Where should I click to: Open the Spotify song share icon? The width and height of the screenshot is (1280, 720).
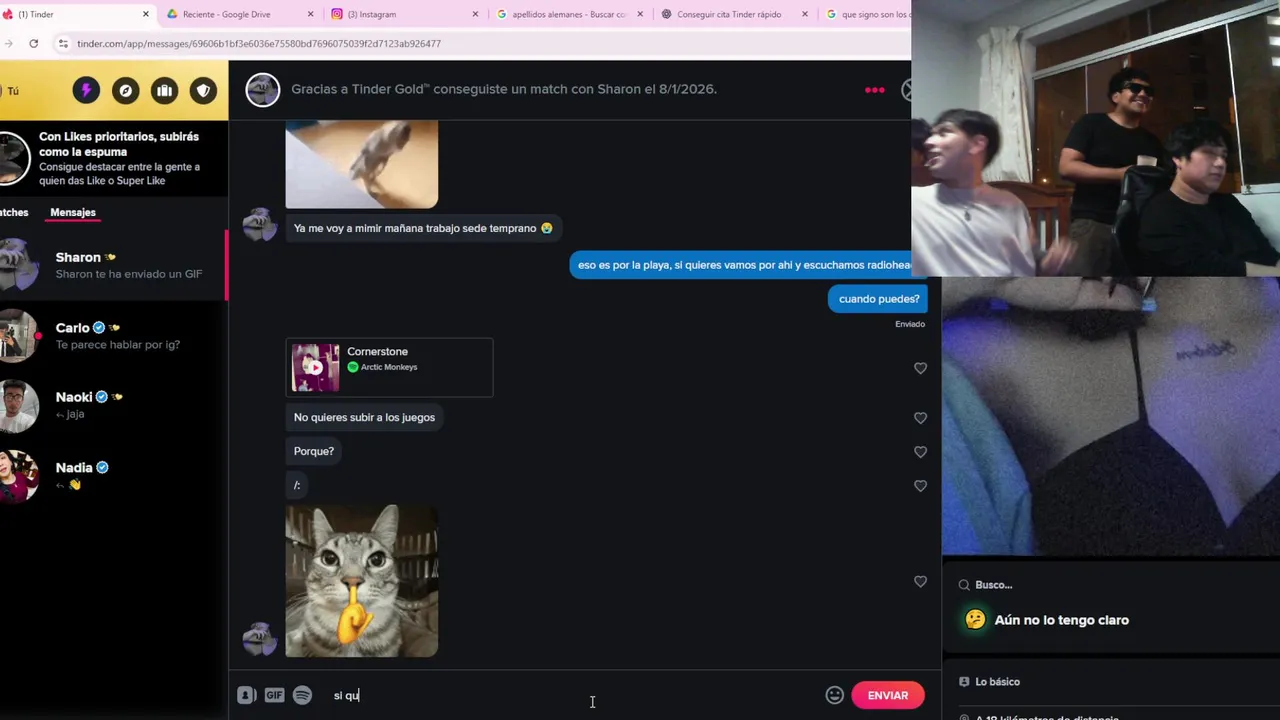point(302,695)
